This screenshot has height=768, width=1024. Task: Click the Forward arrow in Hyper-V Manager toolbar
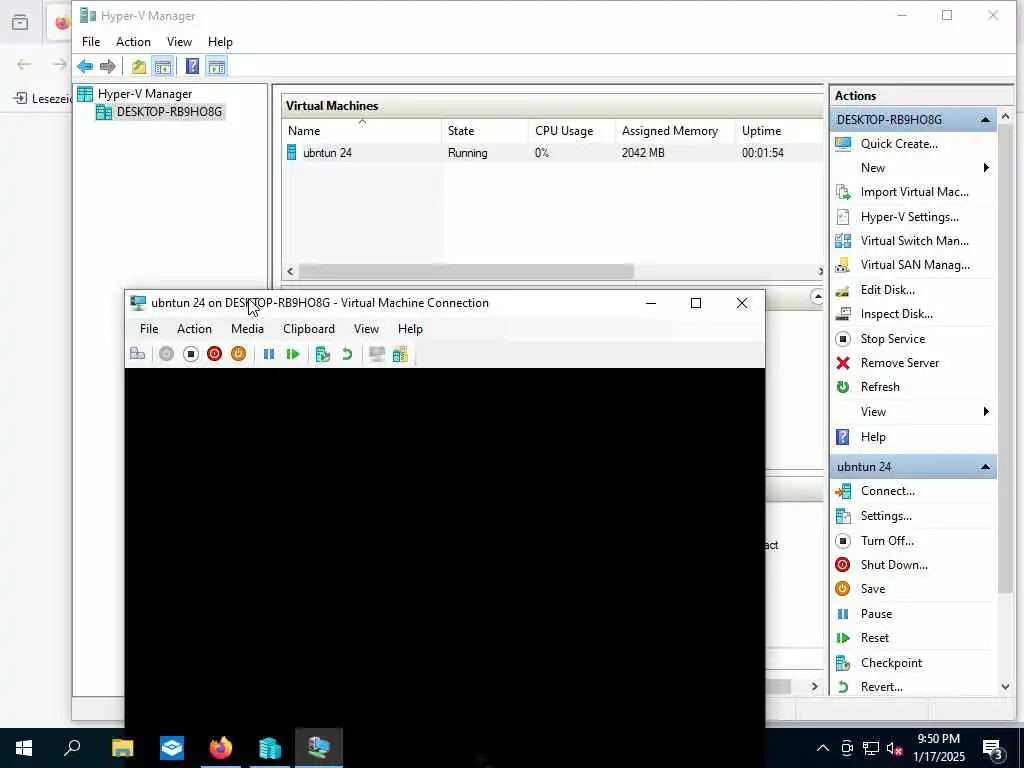108,67
